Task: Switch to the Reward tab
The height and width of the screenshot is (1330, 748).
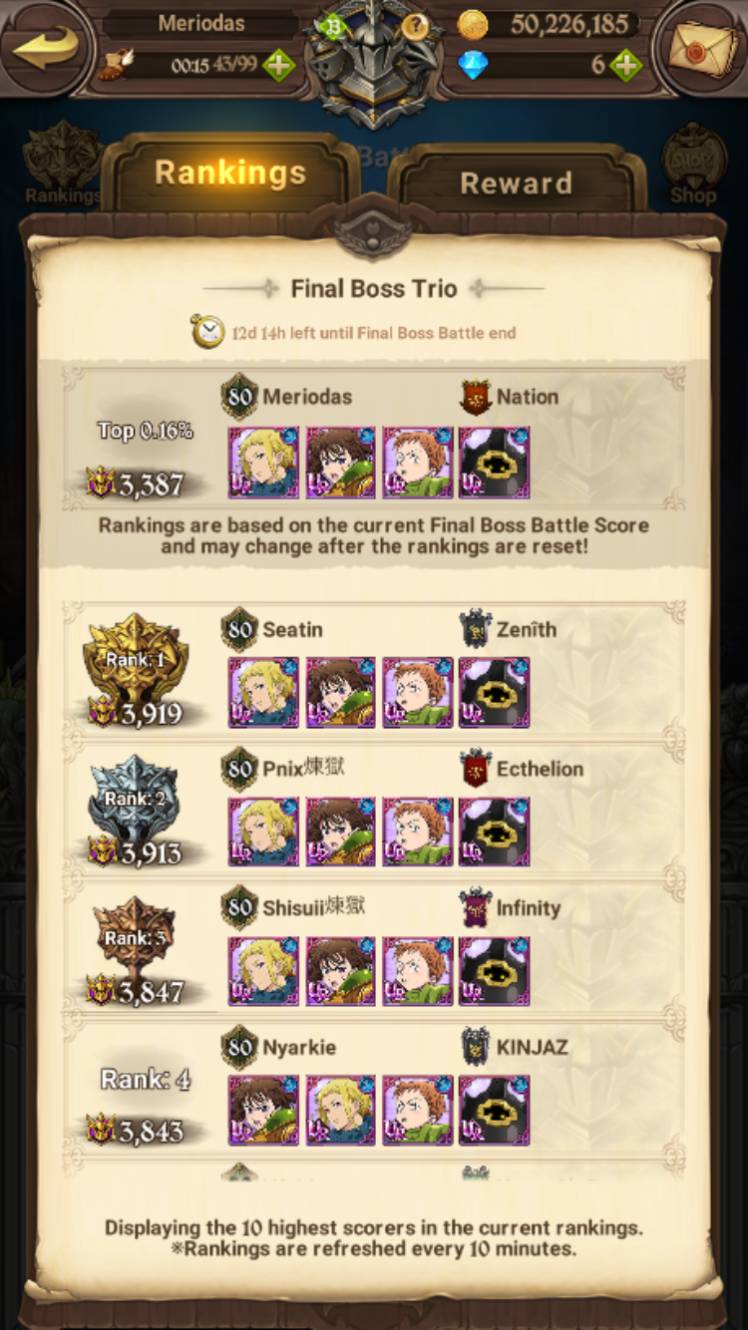Action: click(515, 183)
